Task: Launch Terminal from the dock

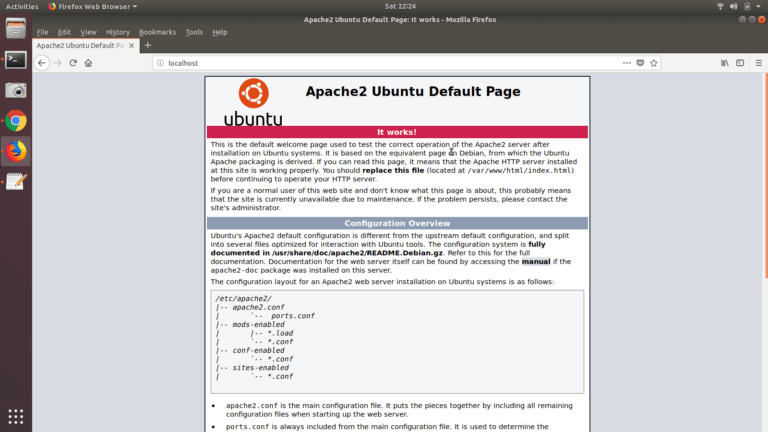Action: coord(16,60)
